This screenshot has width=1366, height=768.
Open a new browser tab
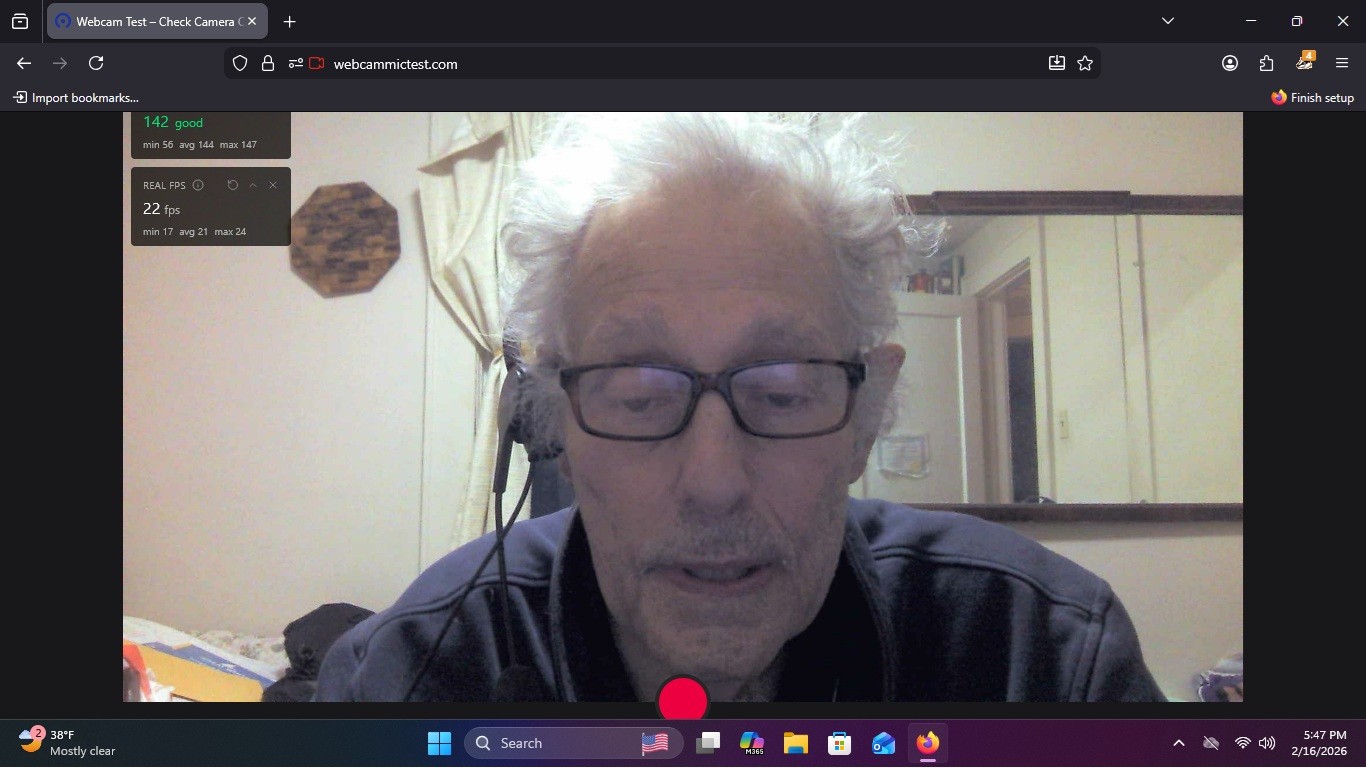289,21
